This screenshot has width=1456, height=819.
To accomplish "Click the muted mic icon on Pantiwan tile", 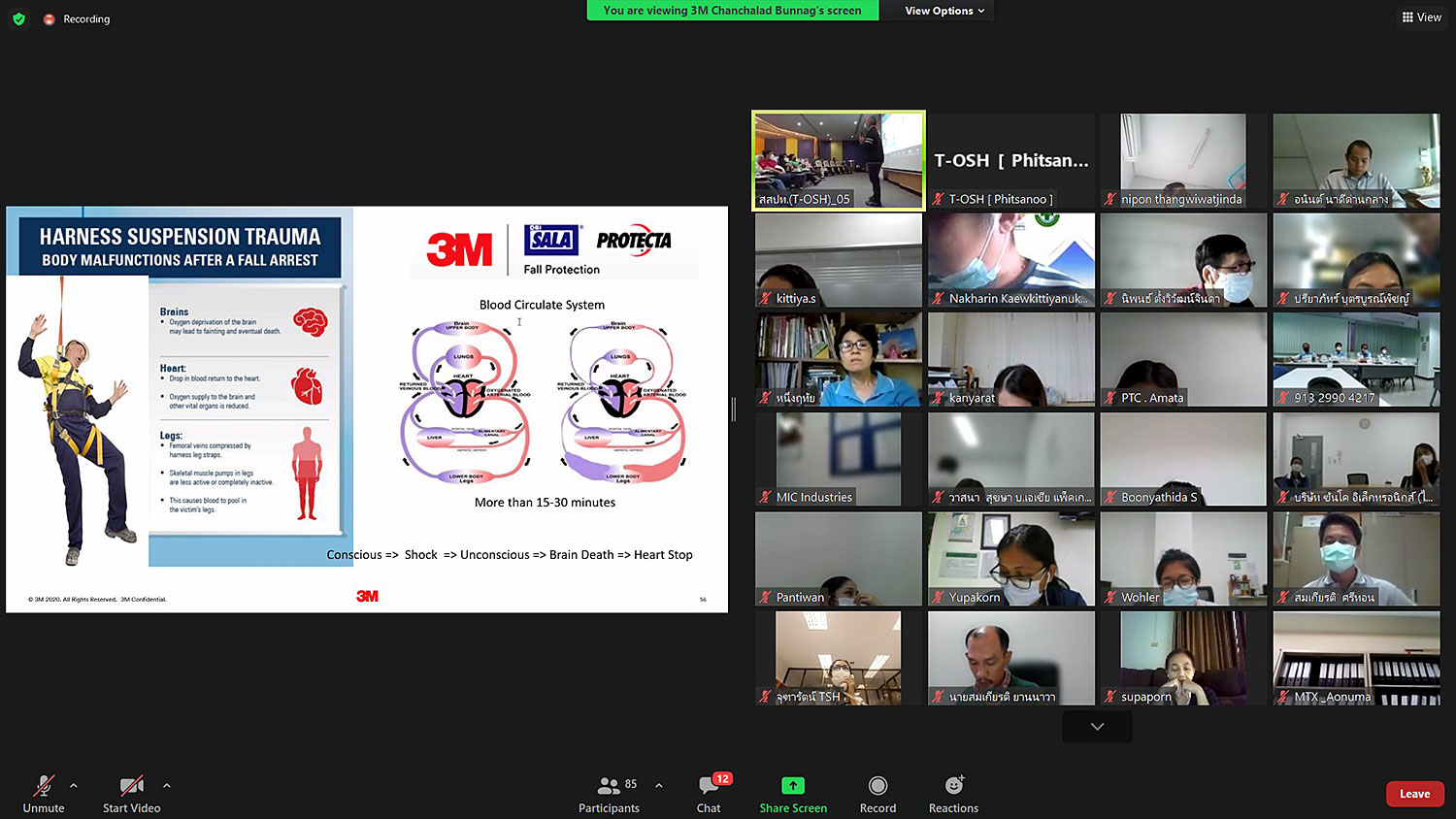I will tap(766, 597).
